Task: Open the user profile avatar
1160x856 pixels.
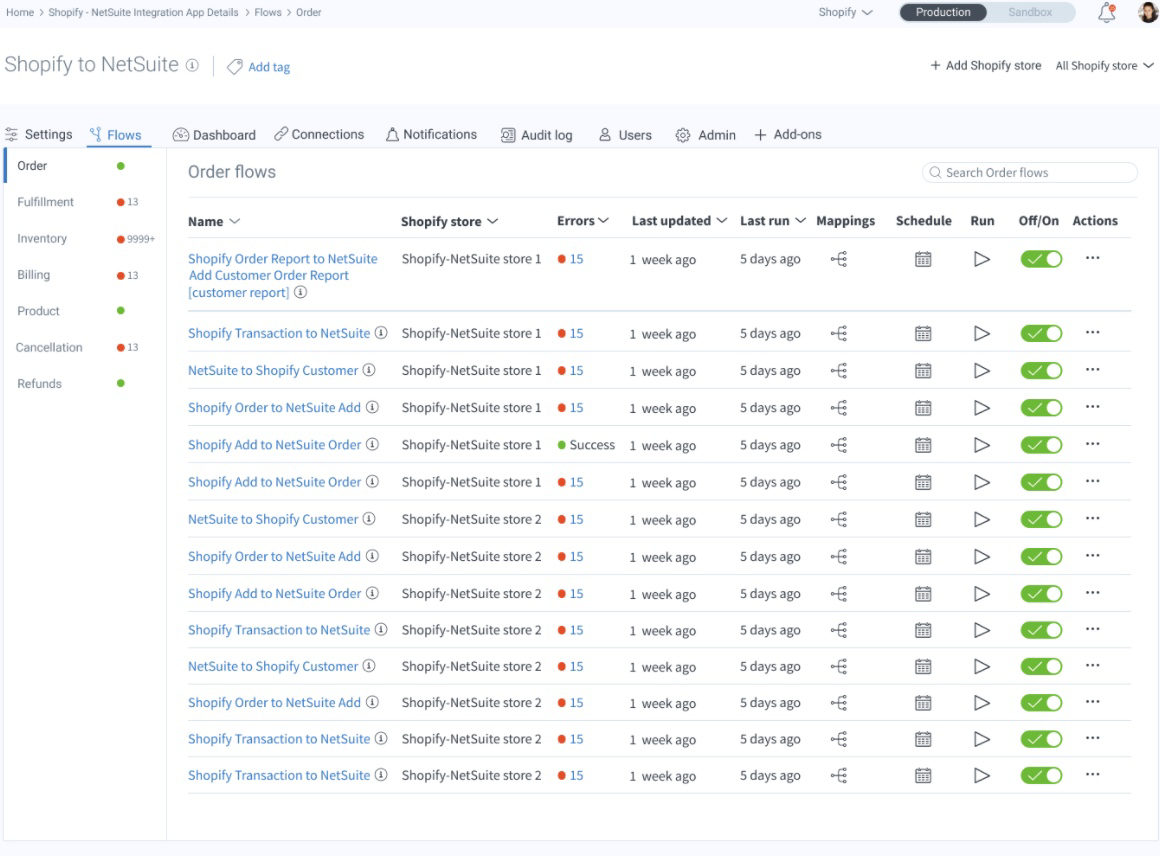Action: 1148,12
